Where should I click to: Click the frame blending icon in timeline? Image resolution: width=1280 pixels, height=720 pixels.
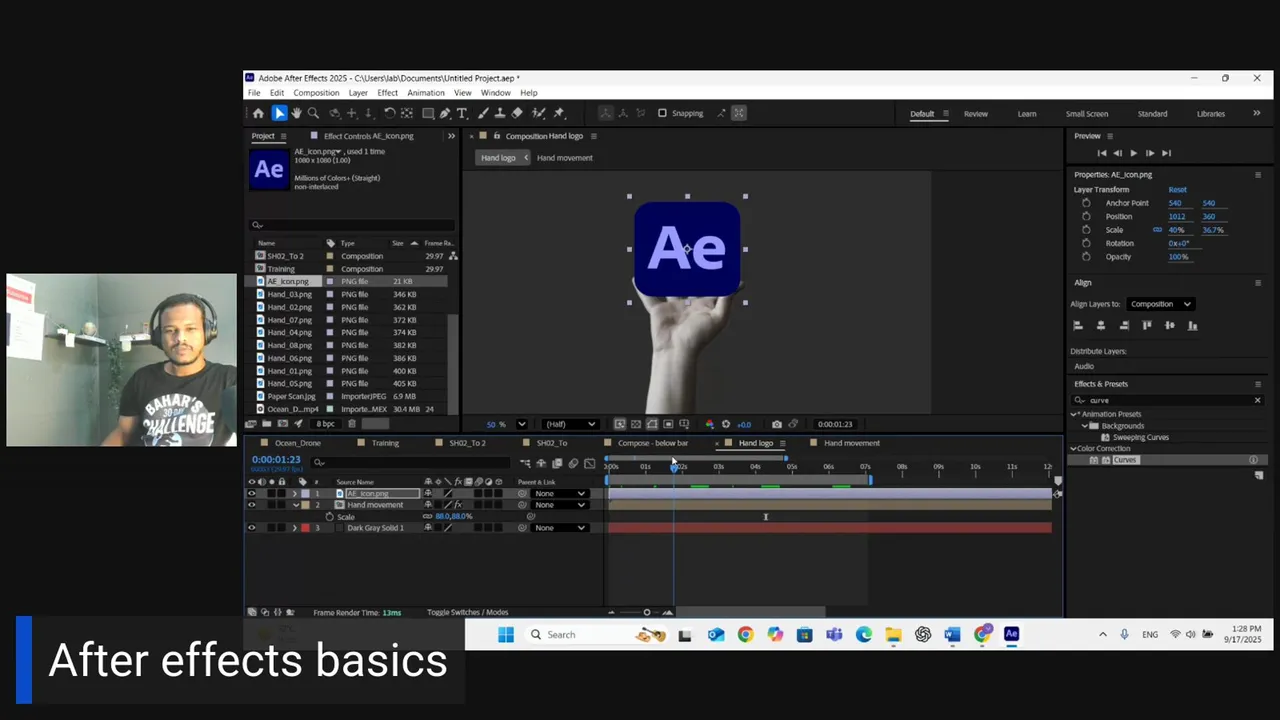point(557,463)
